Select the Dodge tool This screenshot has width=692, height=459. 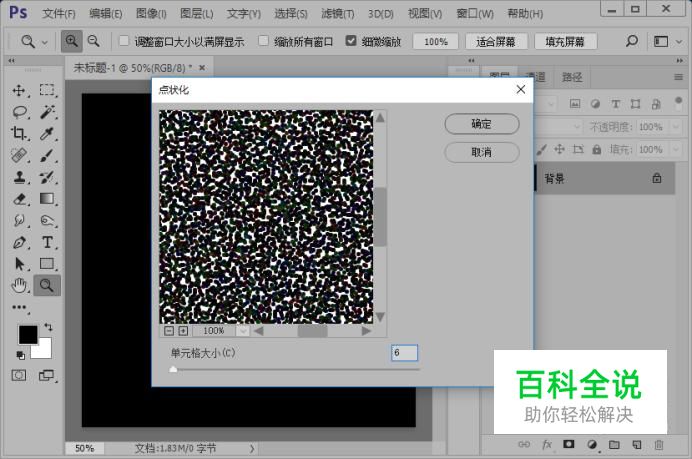[47, 220]
